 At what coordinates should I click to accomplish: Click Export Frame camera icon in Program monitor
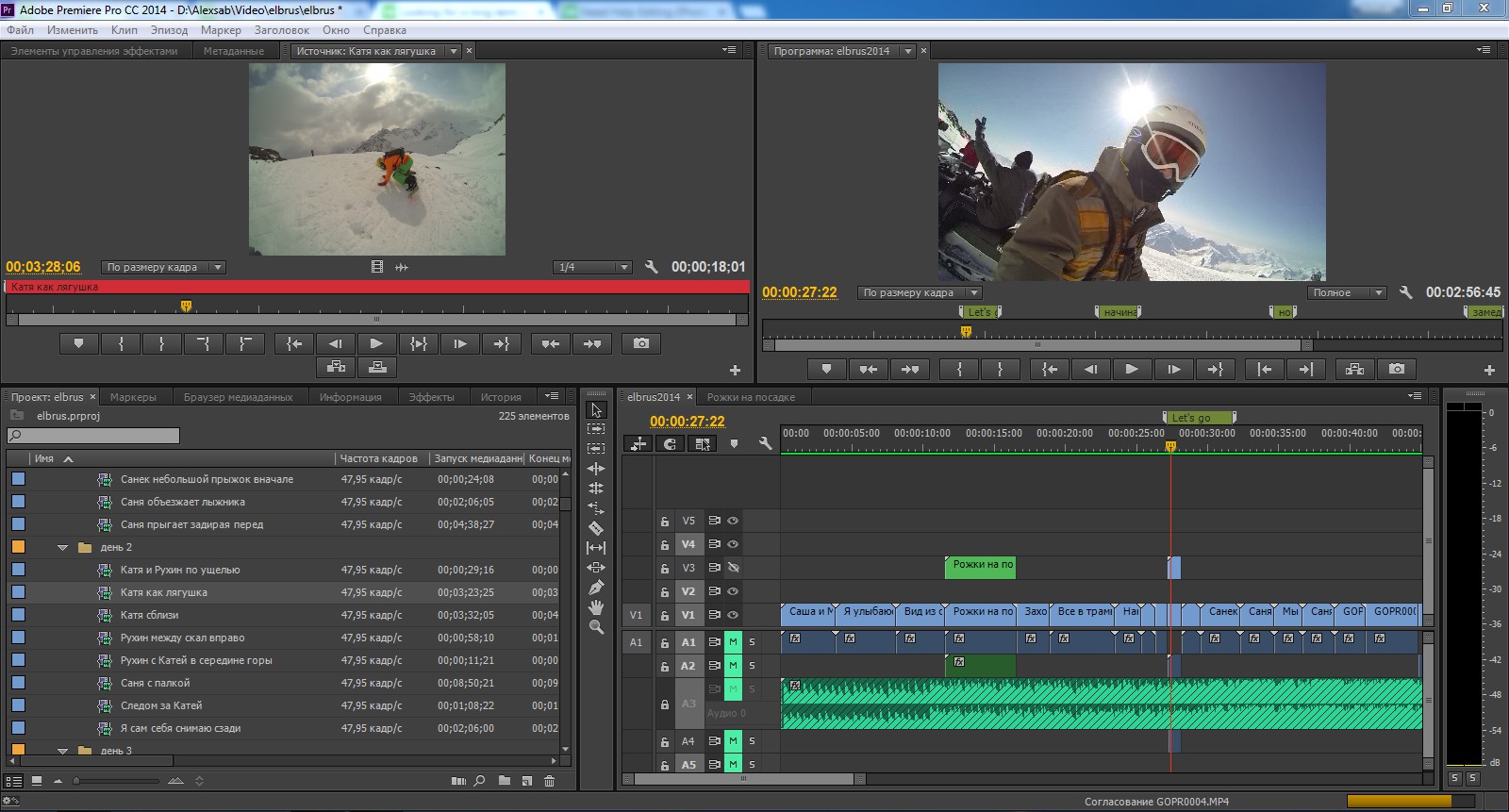click(1397, 369)
